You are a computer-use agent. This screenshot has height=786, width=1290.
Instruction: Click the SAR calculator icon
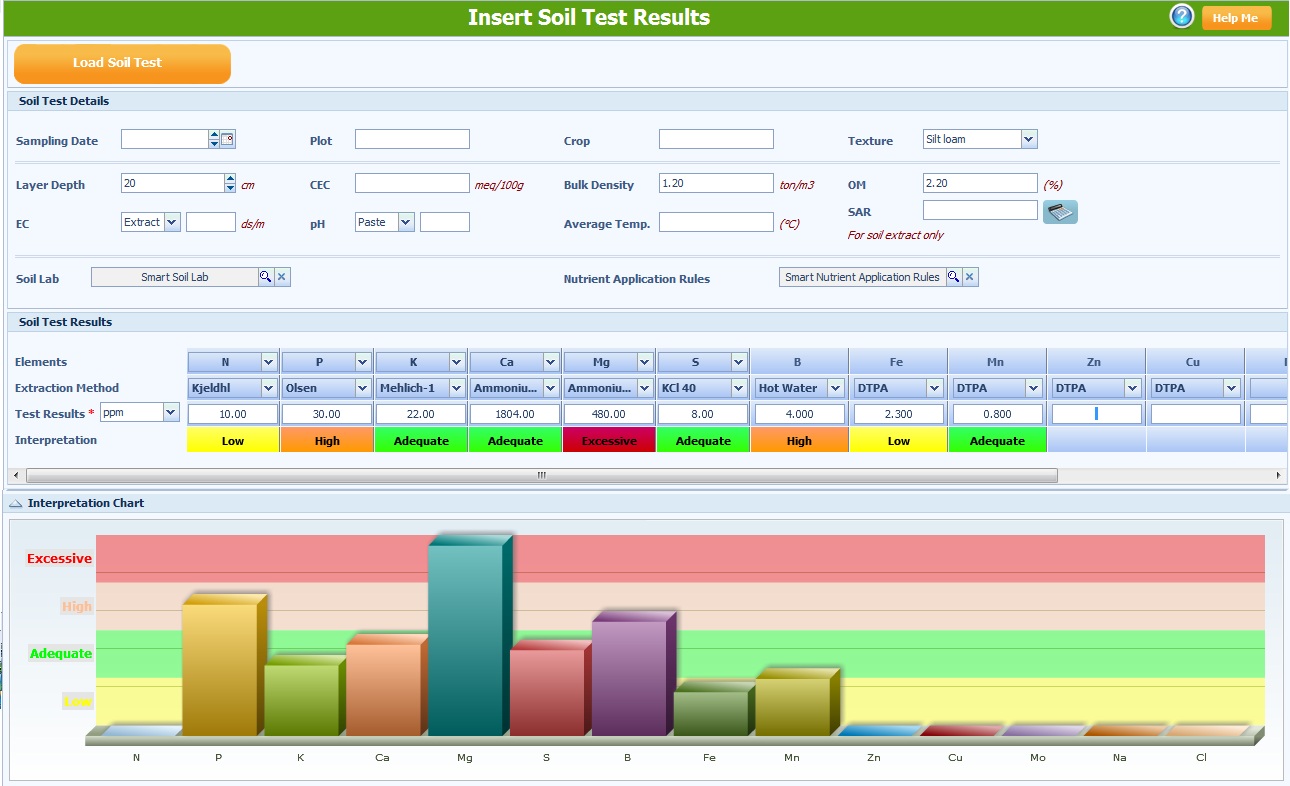click(x=1060, y=212)
